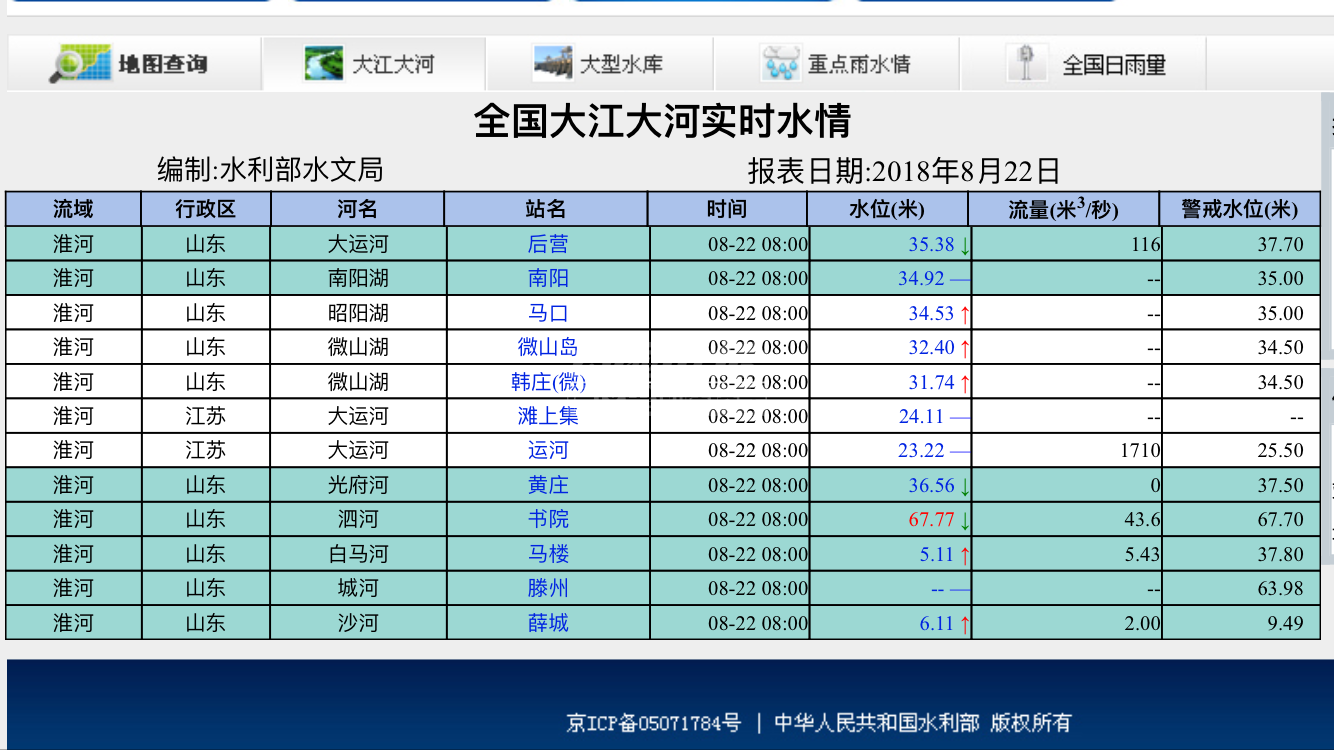Click the map magnifier icon beside 地图查询
Image resolution: width=1334 pixels, height=750 pixels.
coord(82,62)
